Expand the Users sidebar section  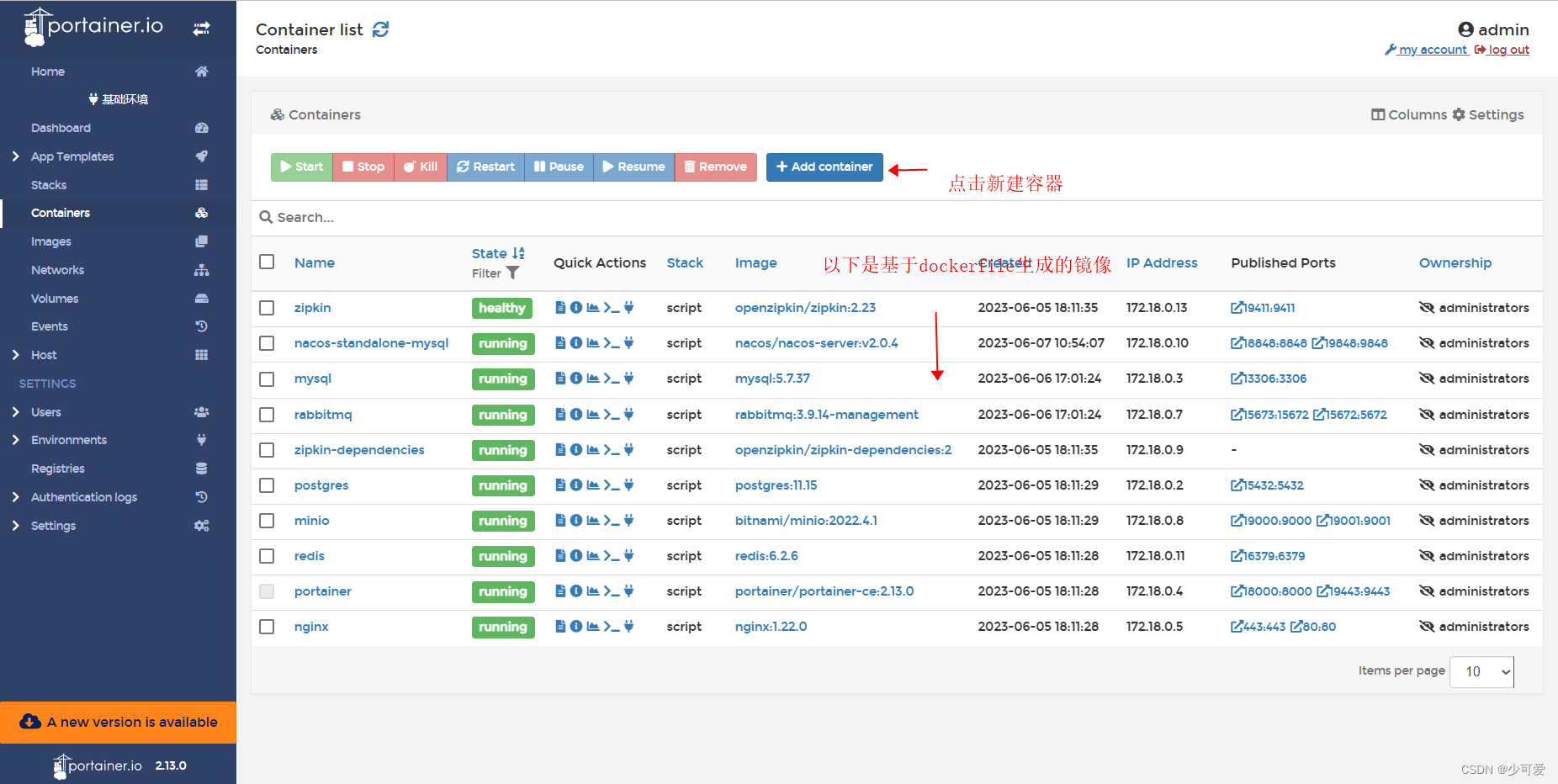click(x=46, y=411)
